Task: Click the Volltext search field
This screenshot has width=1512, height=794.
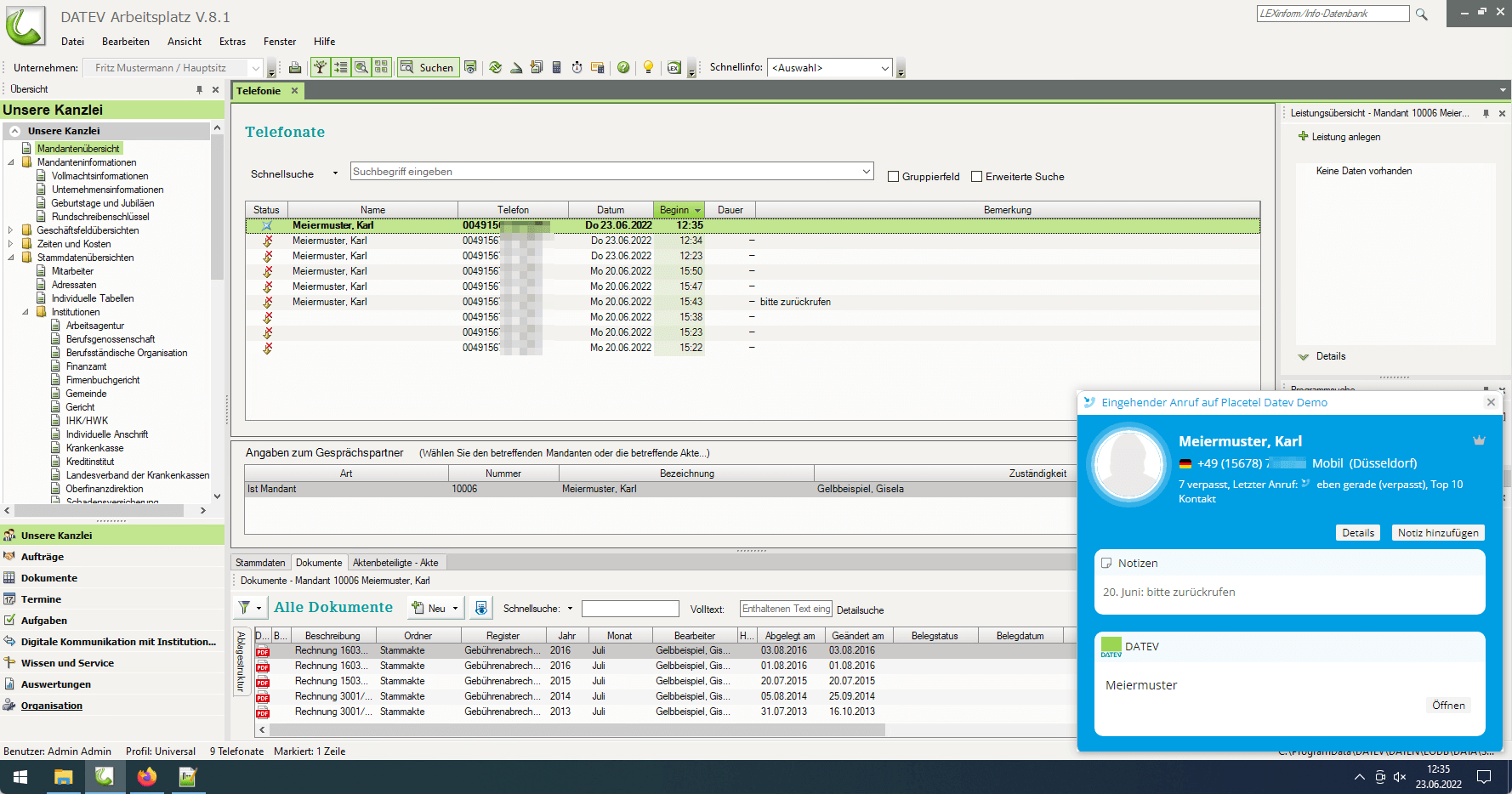Action: click(786, 609)
